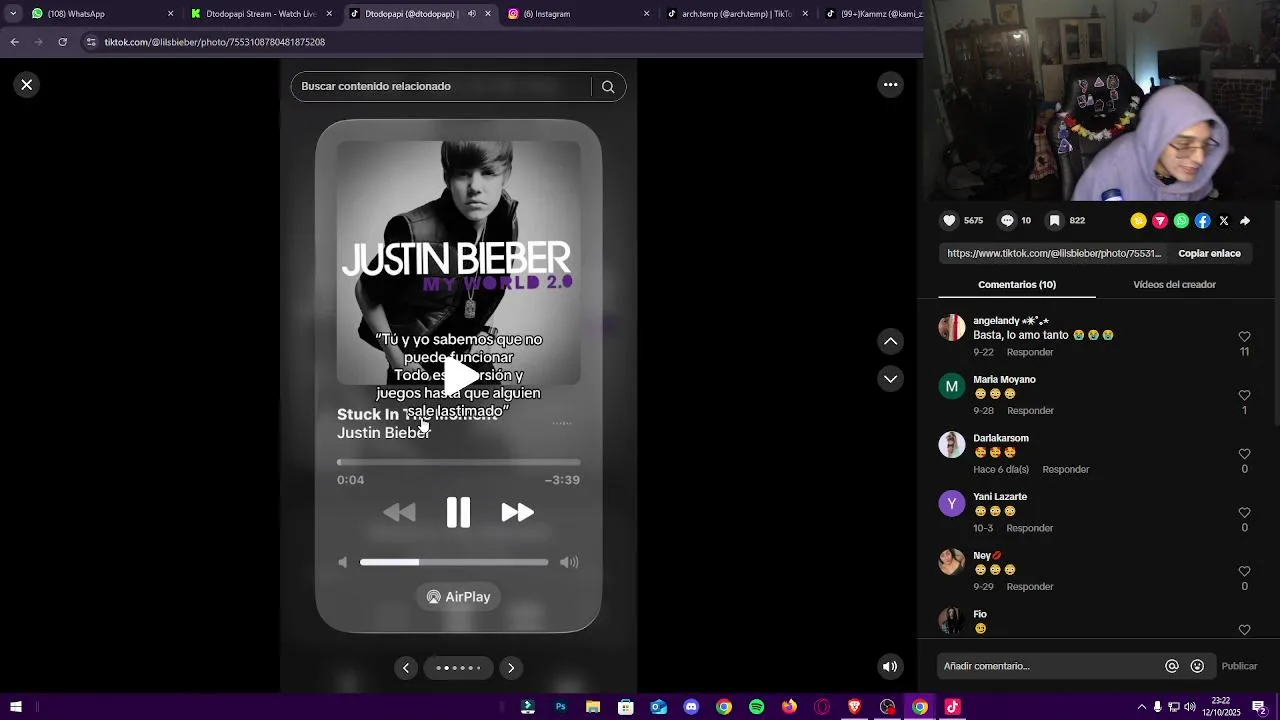
Task: Click 'Copiar enlace' button
Action: point(1209,254)
